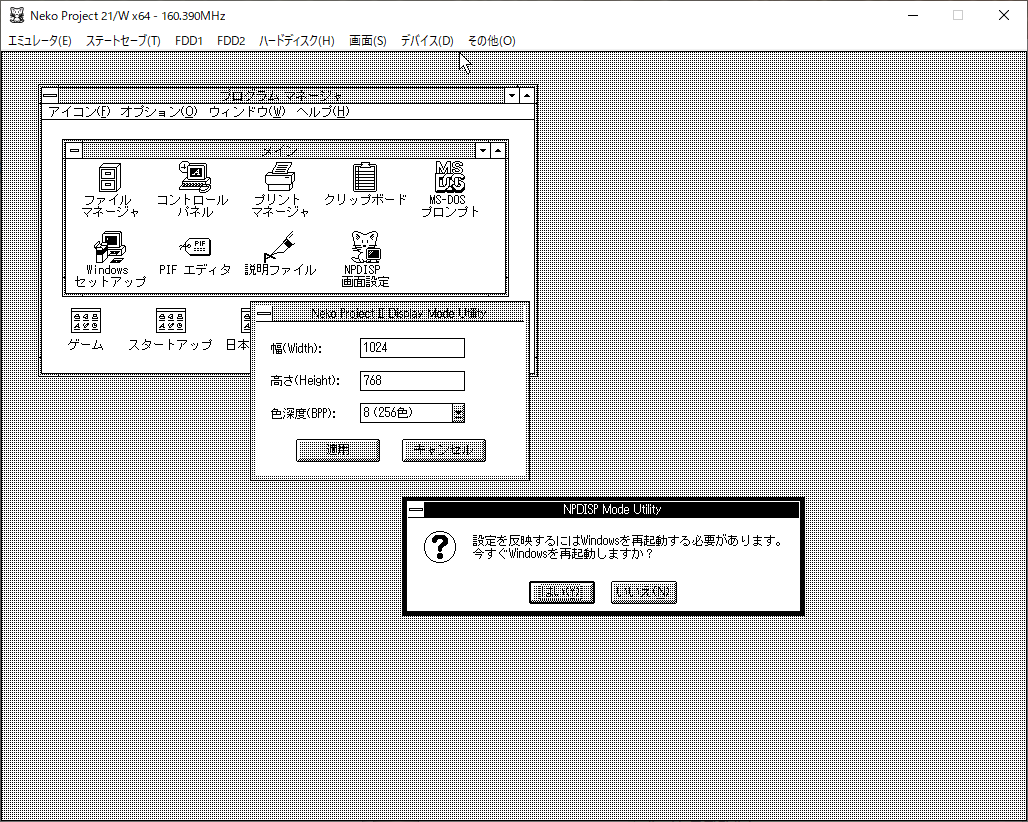Screen dimensions: 1028x822
Task: Minimize the Neko Project 21/W emulator window
Action: point(913,15)
